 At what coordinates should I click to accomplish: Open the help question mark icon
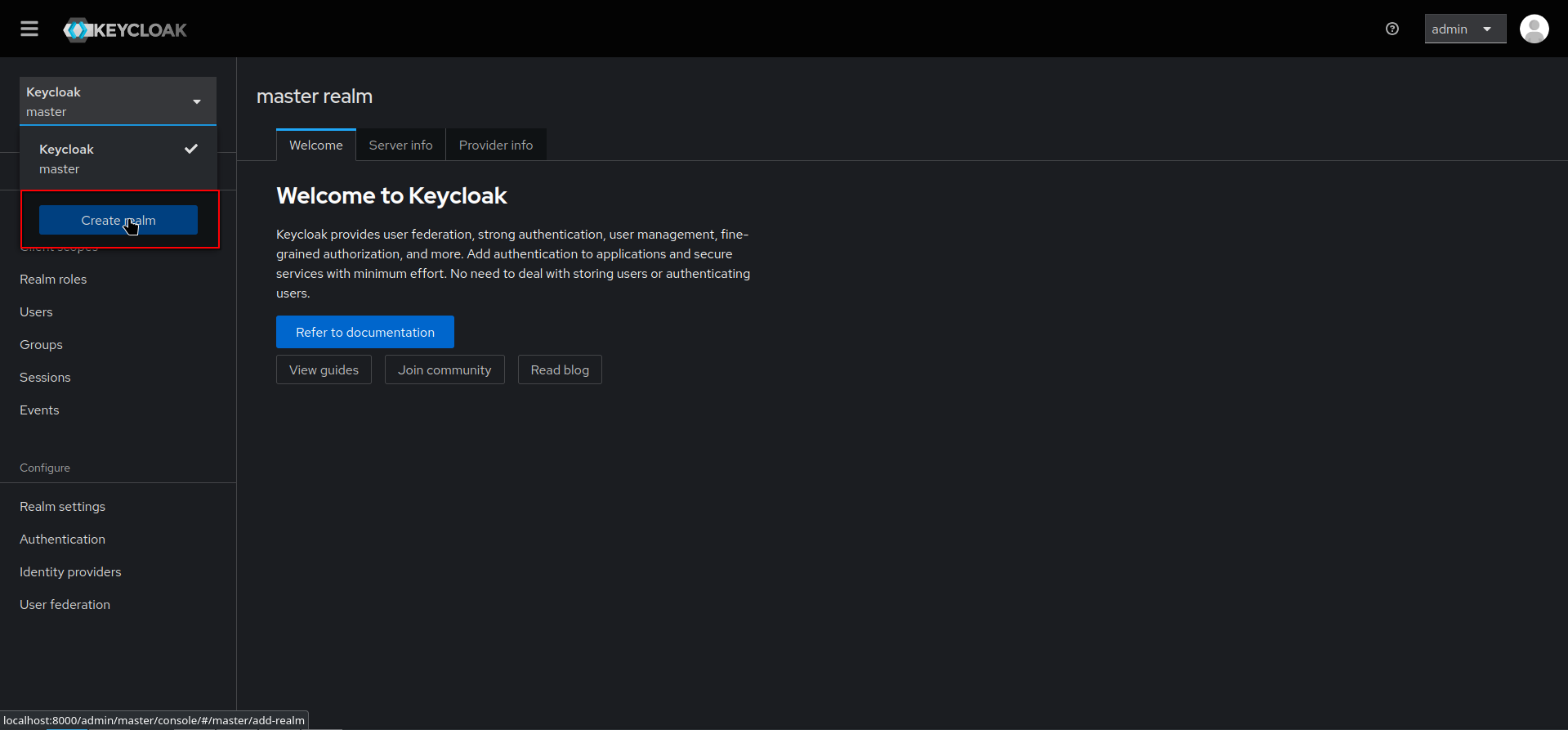point(1392,29)
